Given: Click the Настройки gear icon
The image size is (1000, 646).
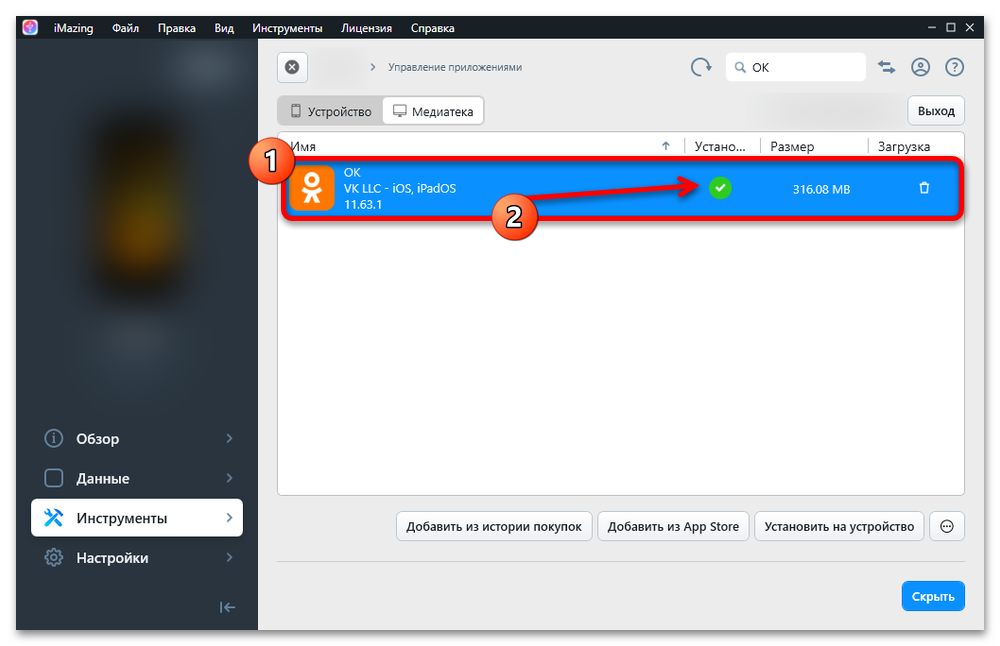Looking at the screenshot, I should coord(54,557).
